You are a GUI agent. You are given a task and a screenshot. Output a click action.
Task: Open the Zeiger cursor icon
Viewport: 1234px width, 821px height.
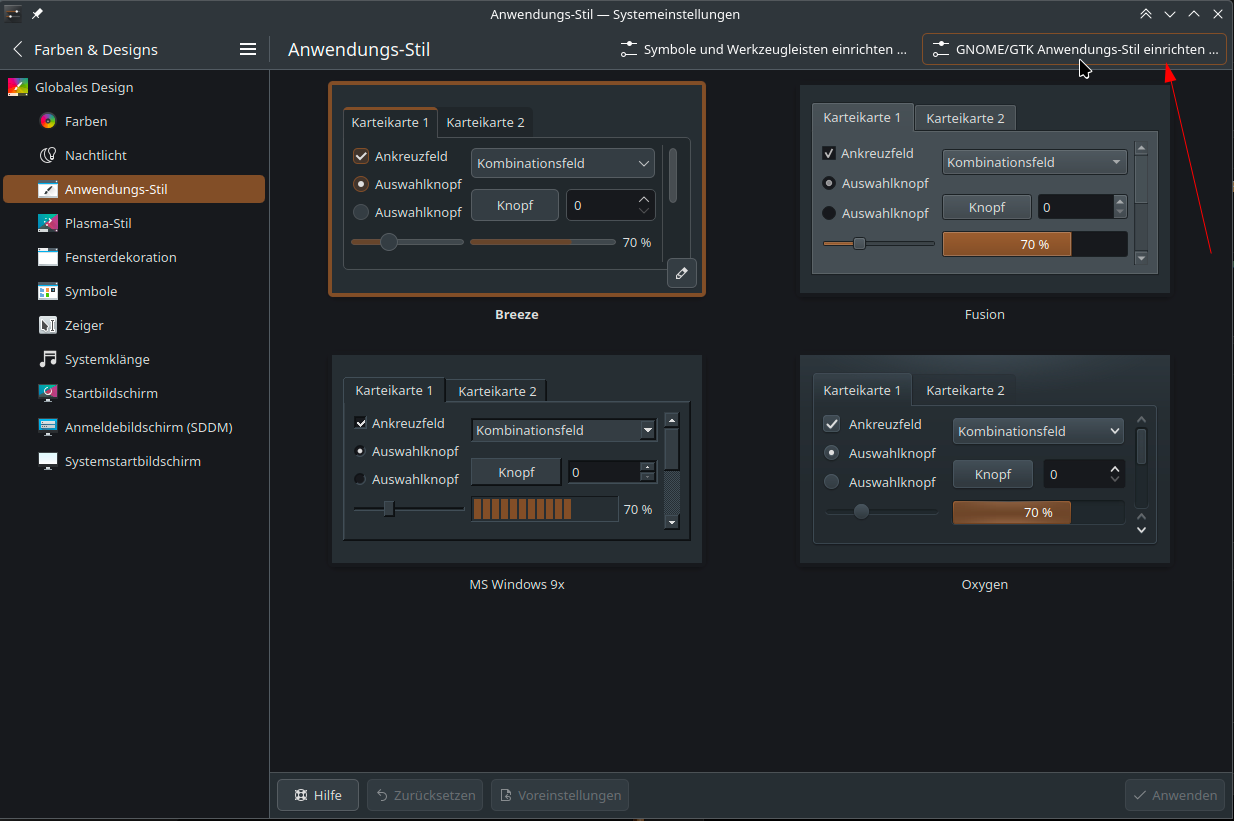click(x=47, y=325)
